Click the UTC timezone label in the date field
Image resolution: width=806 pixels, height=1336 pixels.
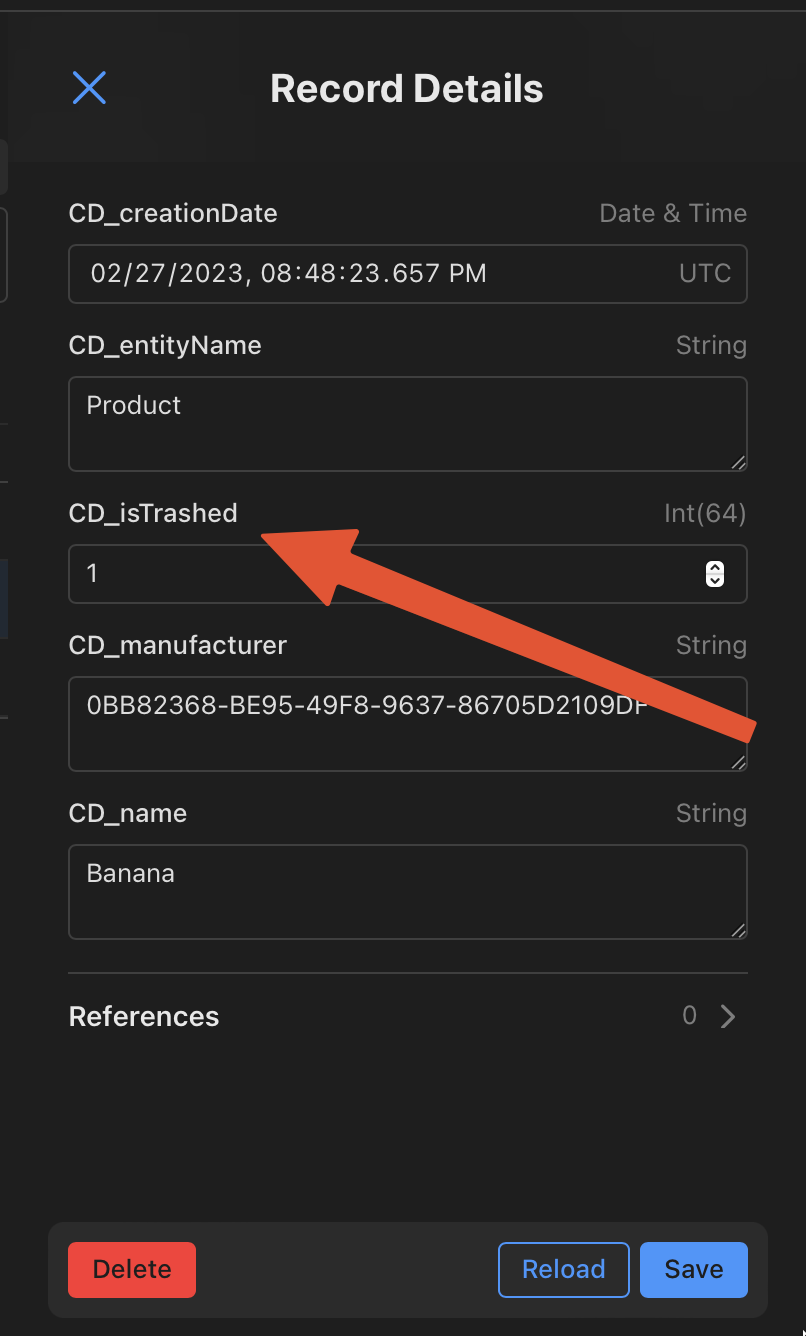(x=705, y=273)
